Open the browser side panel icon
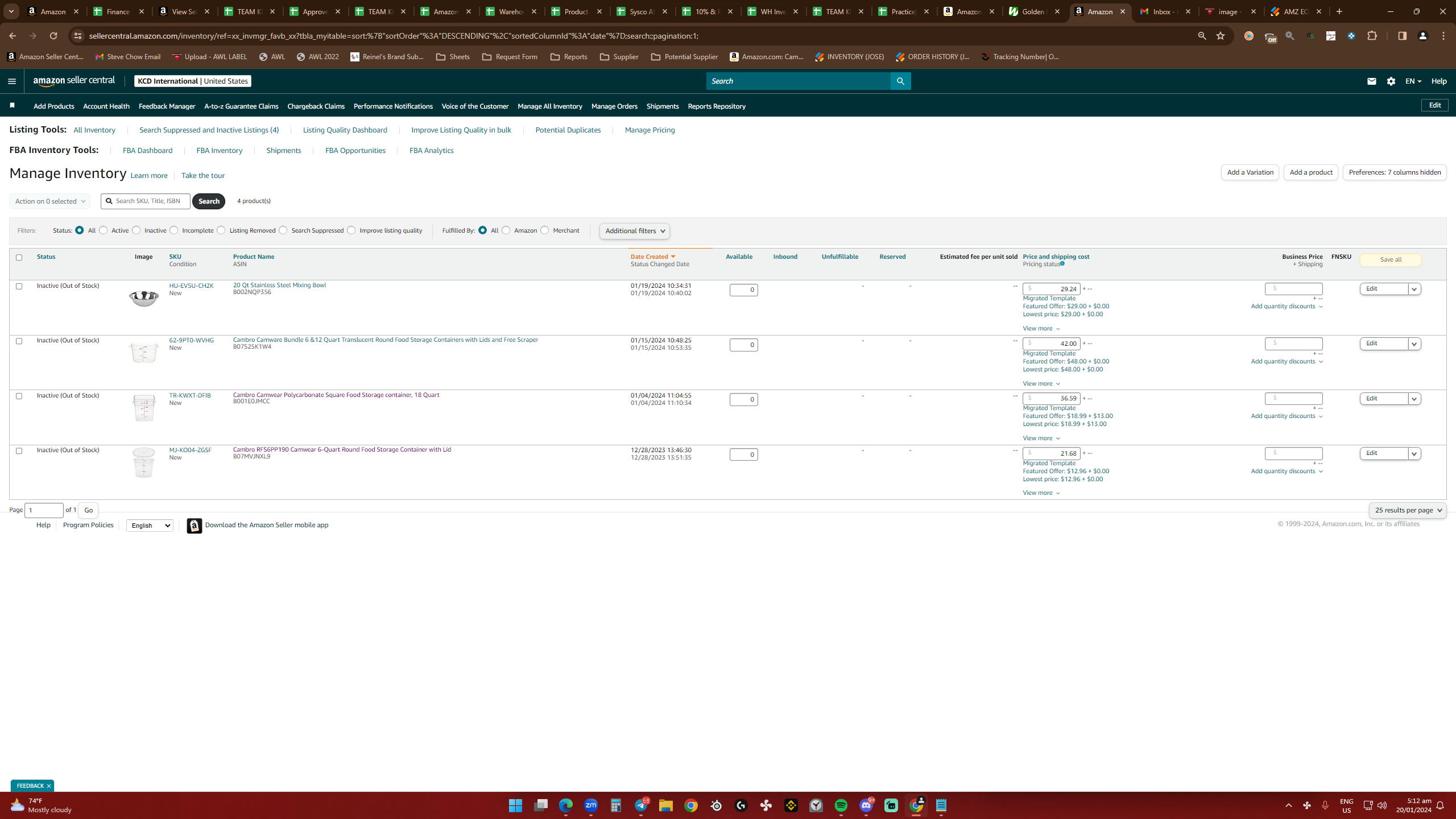This screenshot has height=819, width=1456. point(1402,36)
